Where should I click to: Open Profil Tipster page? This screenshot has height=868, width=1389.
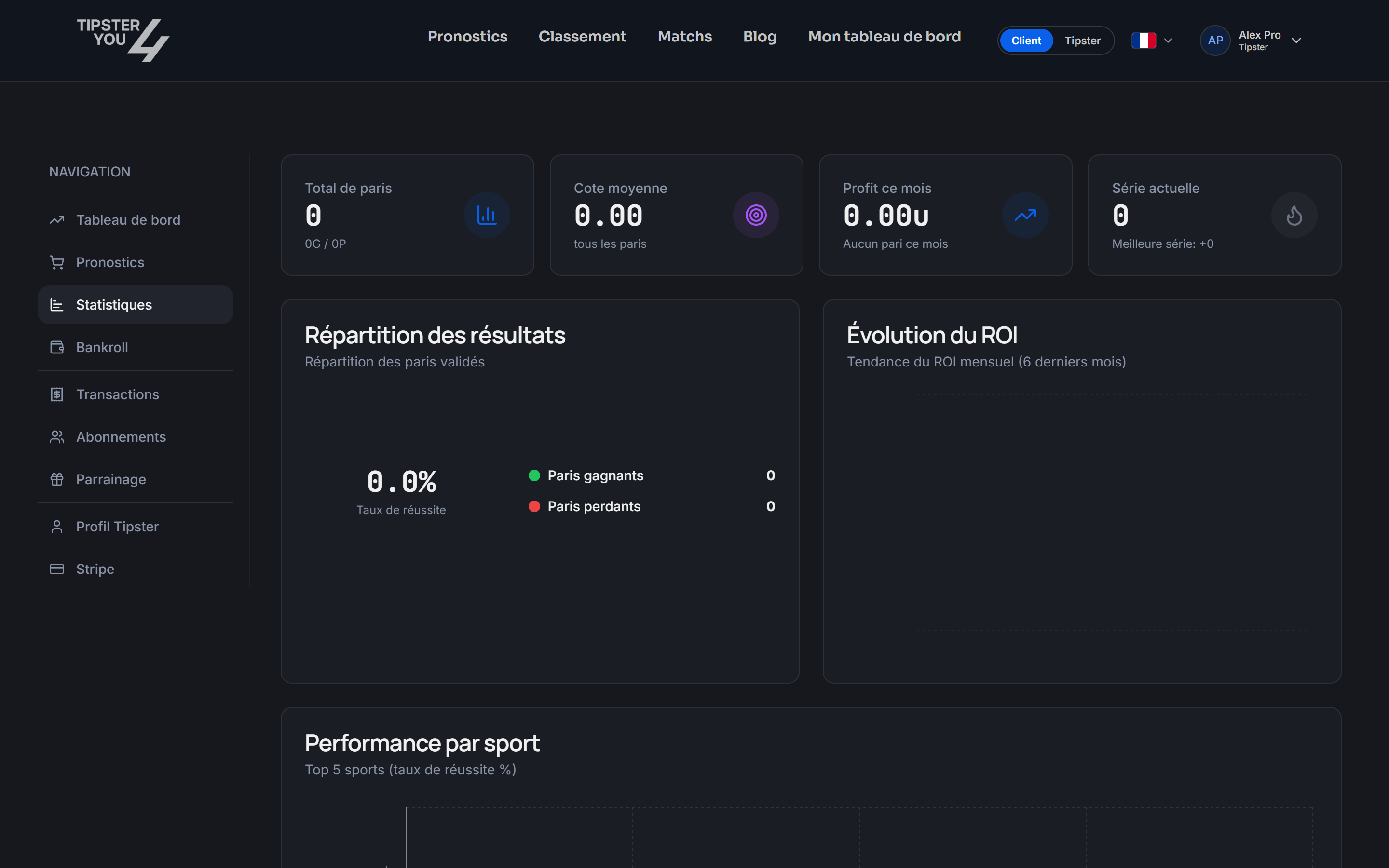[x=136, y=527]
